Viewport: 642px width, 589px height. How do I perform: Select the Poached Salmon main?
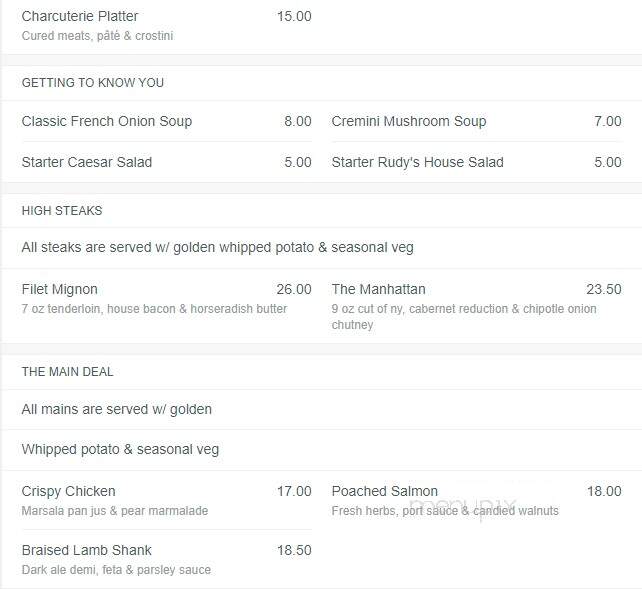[384, 491]
